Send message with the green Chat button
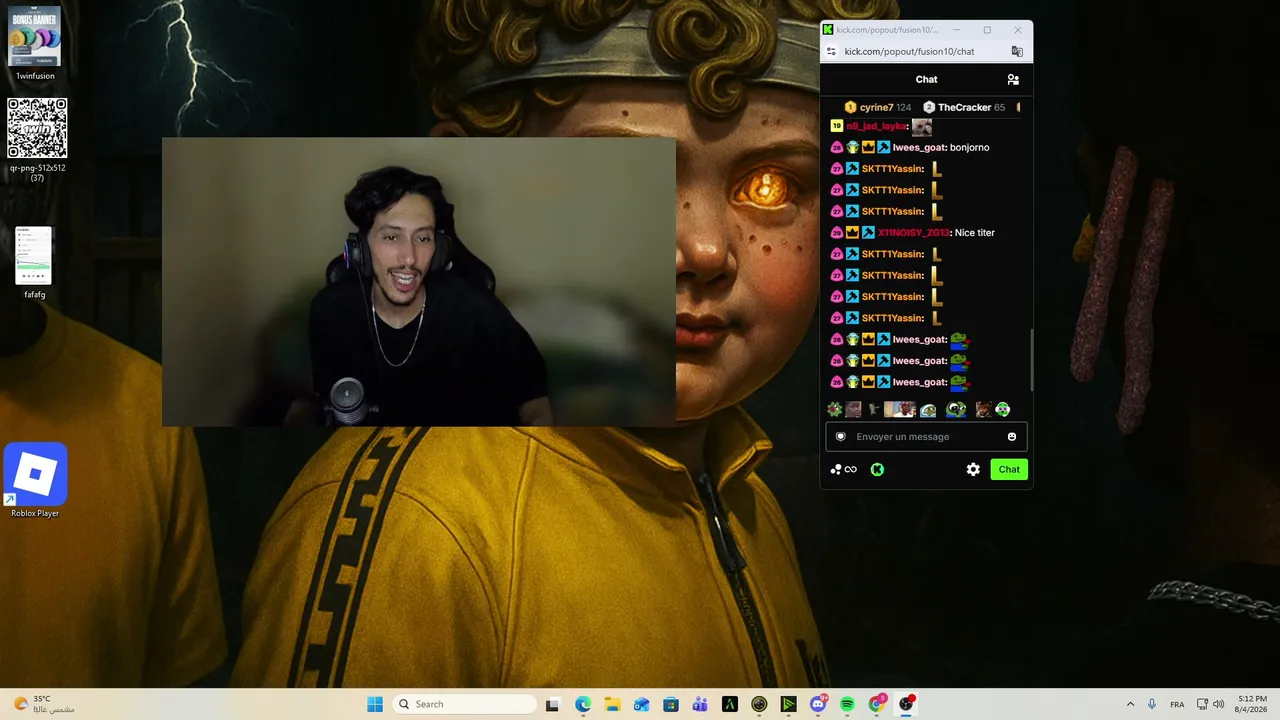The height and width of the screenshot is (720, 1280). pyautogui.click(x=1009, y=469)
